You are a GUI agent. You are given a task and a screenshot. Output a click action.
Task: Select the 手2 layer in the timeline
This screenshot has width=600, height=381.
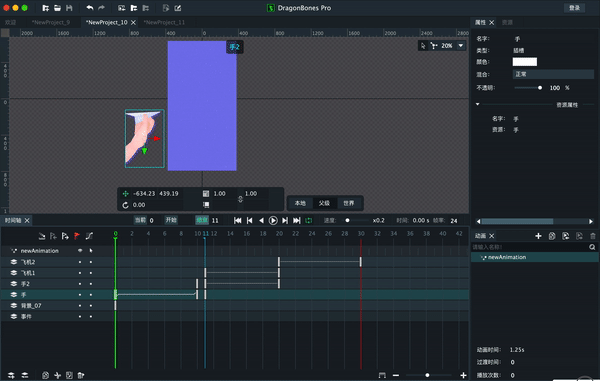coord(25,284)
